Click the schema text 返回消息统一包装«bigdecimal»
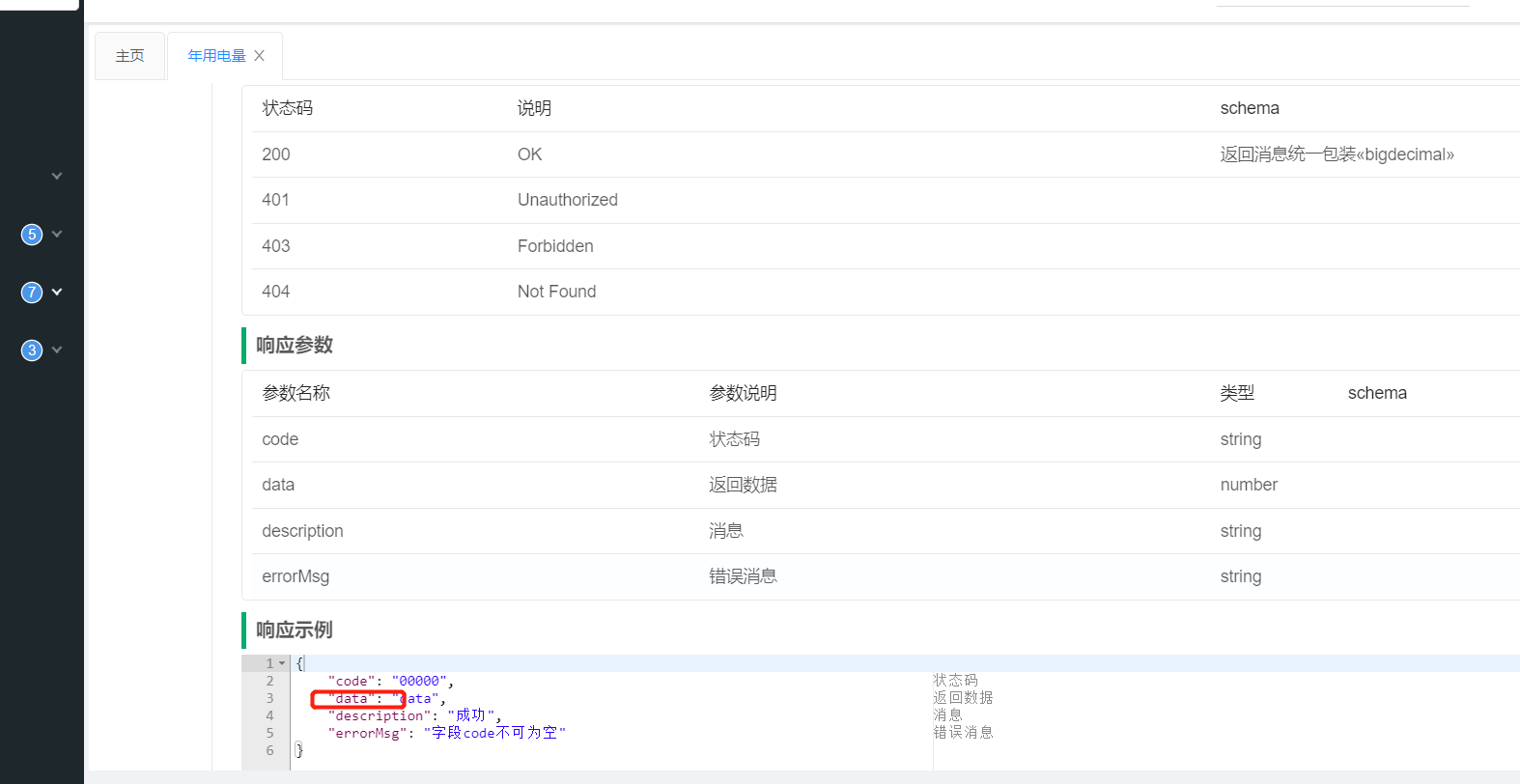This screenshot has width=1520, height=784. (1337, 154)
